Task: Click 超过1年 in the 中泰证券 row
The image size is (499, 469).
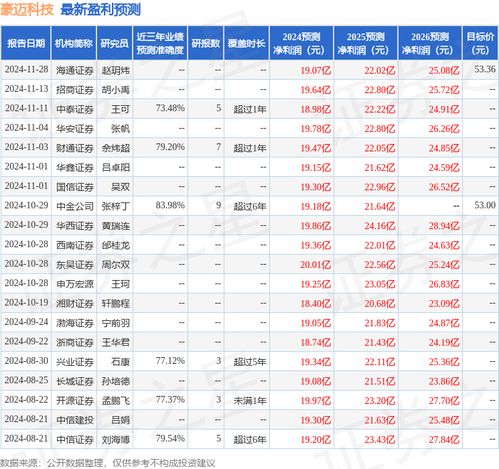Action: click(x=250, y=109)
